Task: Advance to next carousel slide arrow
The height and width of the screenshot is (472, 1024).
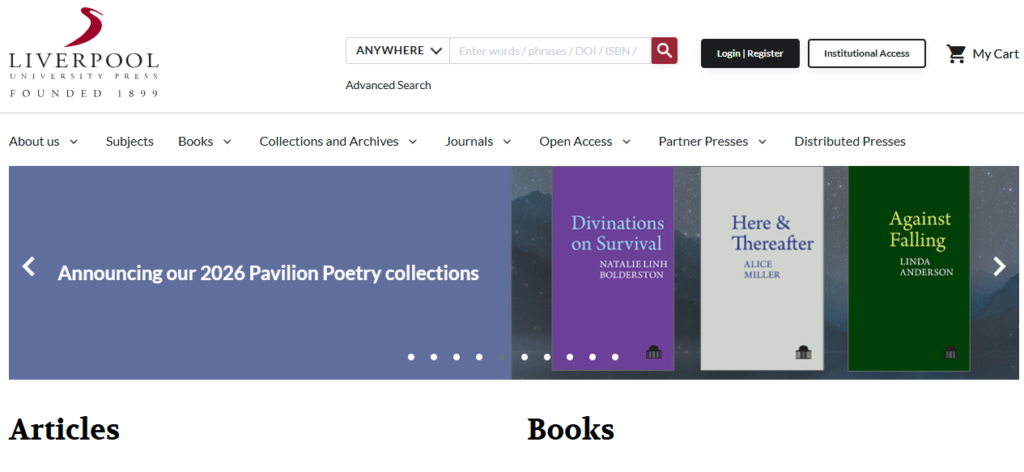Action: click(x=998, y=266)
